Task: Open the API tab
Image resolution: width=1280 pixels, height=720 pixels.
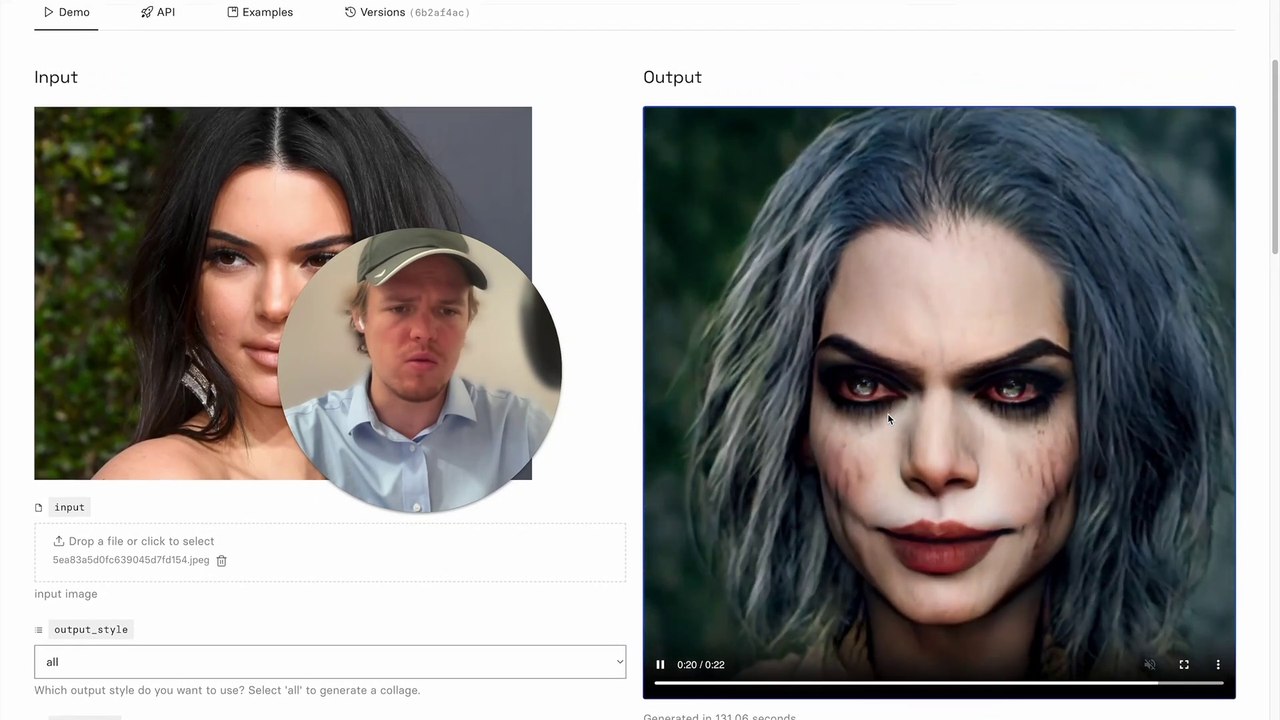Action: [x=158, y=12]
